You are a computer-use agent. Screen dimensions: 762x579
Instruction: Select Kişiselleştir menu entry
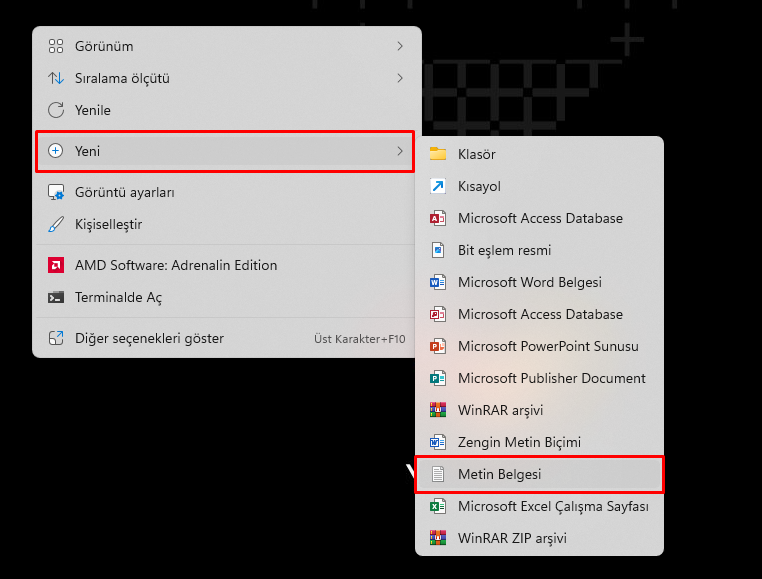click(109, 224)
